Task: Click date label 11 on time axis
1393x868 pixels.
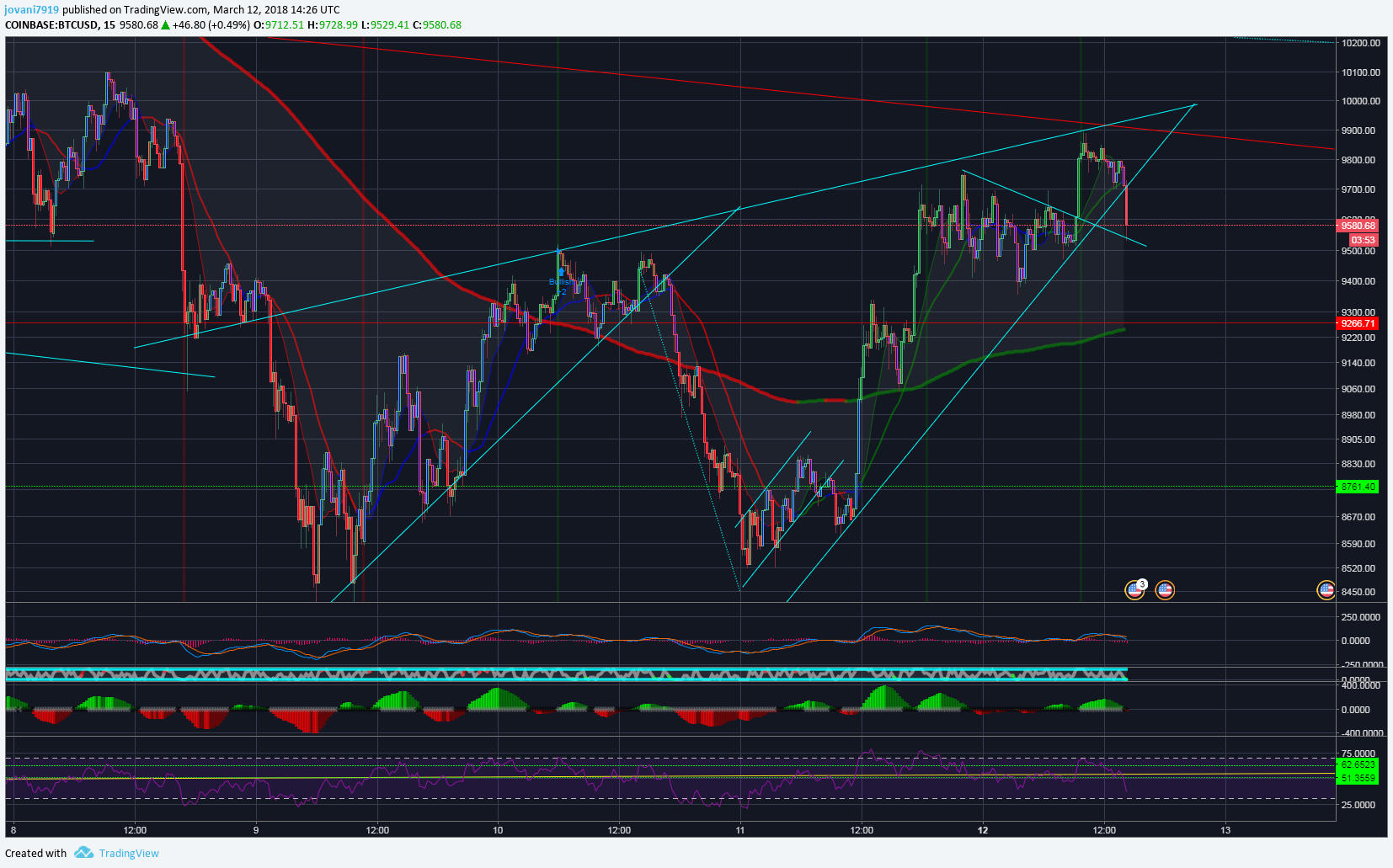Action: tap(740, 830)
